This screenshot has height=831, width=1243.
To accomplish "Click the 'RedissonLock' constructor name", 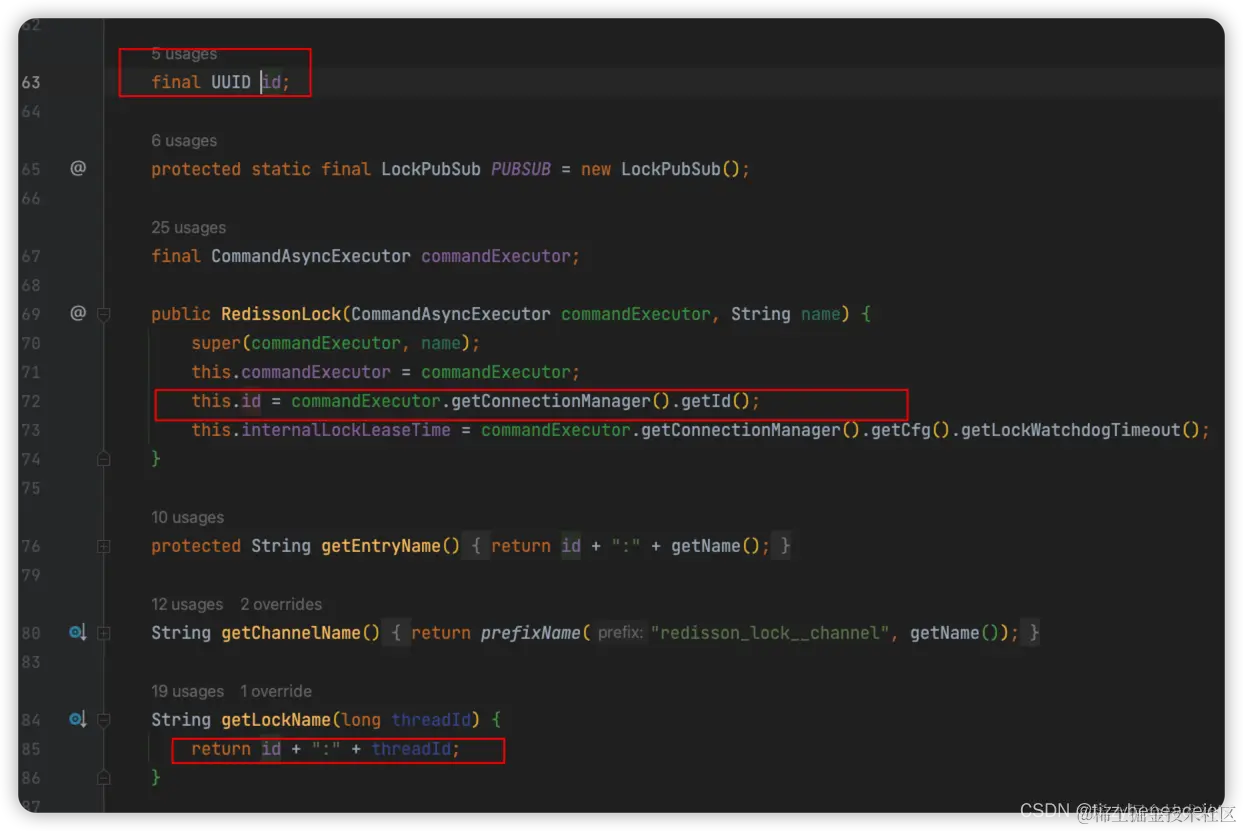I will (281, 314).
